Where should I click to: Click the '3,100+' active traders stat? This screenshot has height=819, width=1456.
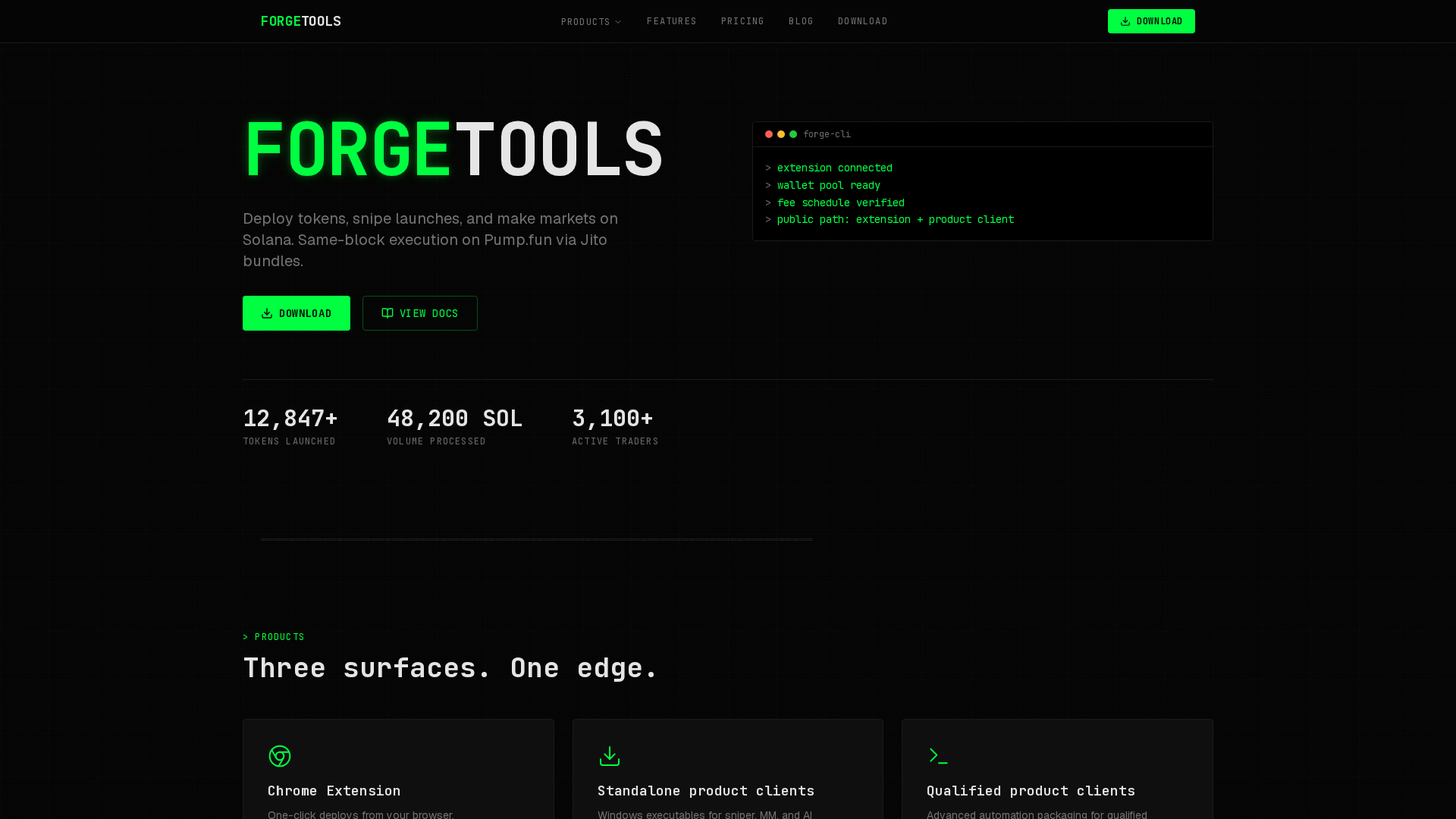[x=612, y=418]
